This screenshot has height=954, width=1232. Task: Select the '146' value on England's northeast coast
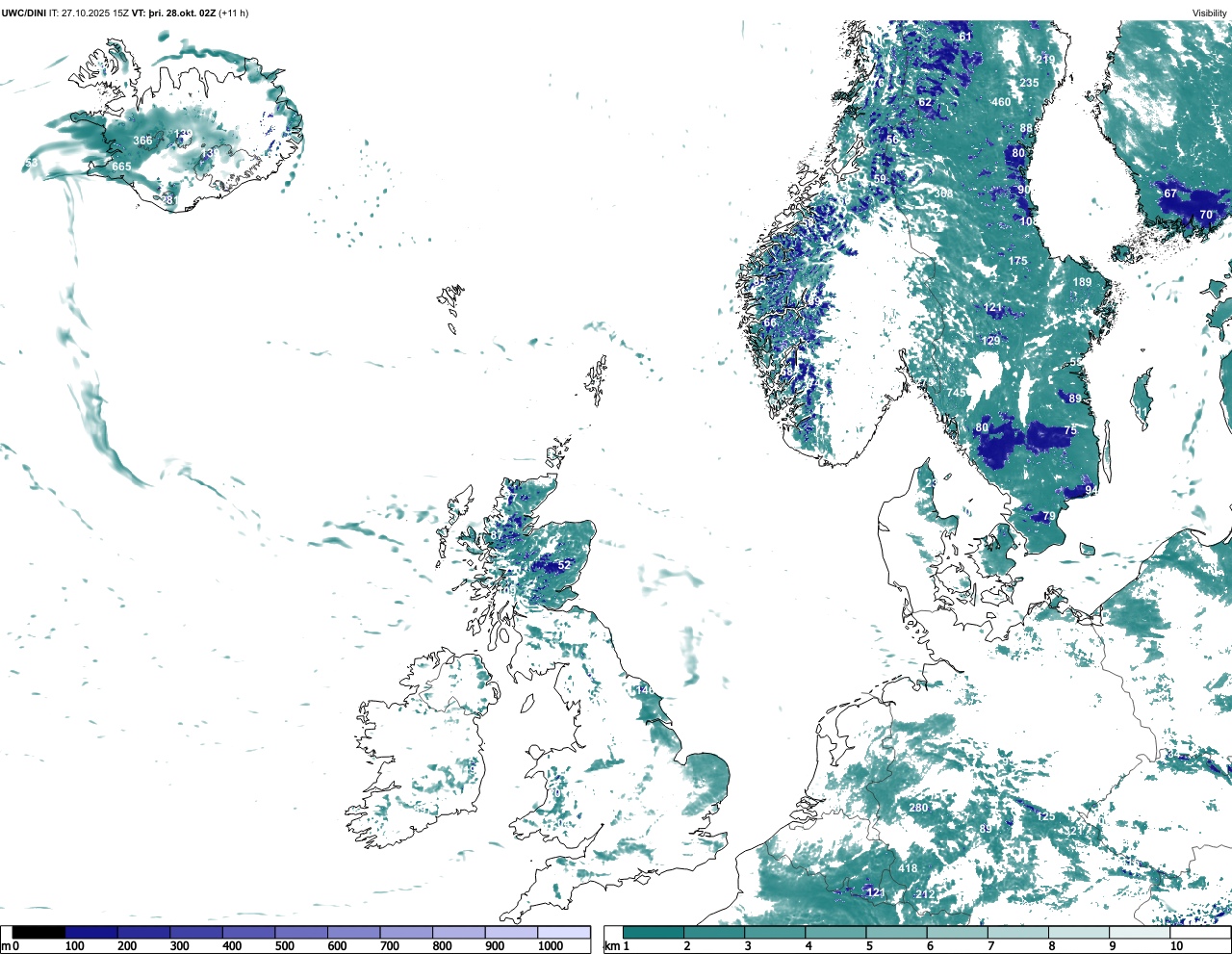pos(645,689)
